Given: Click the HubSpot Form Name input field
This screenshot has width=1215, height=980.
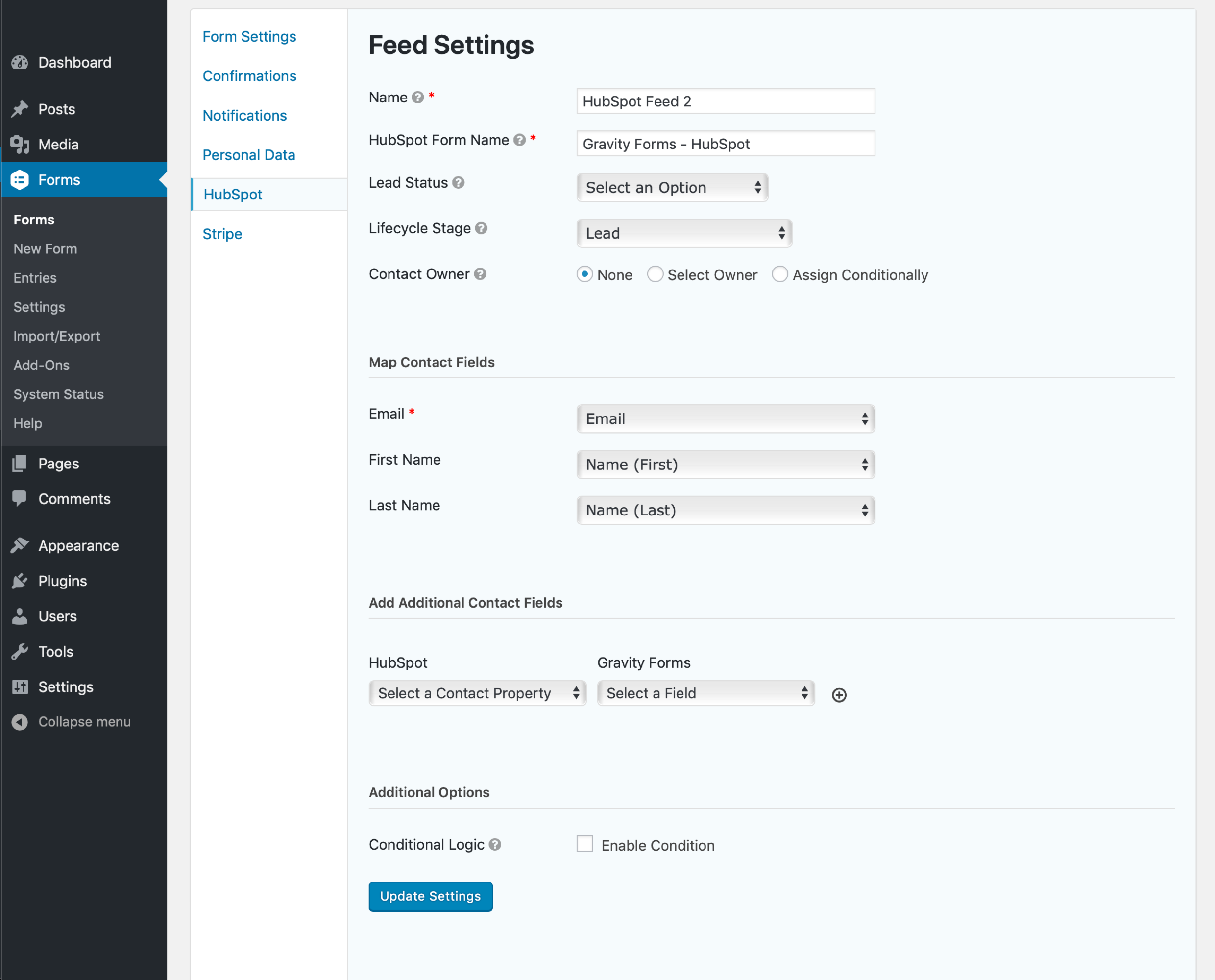Looking at the screenshot, I should (x=726, y=144).
